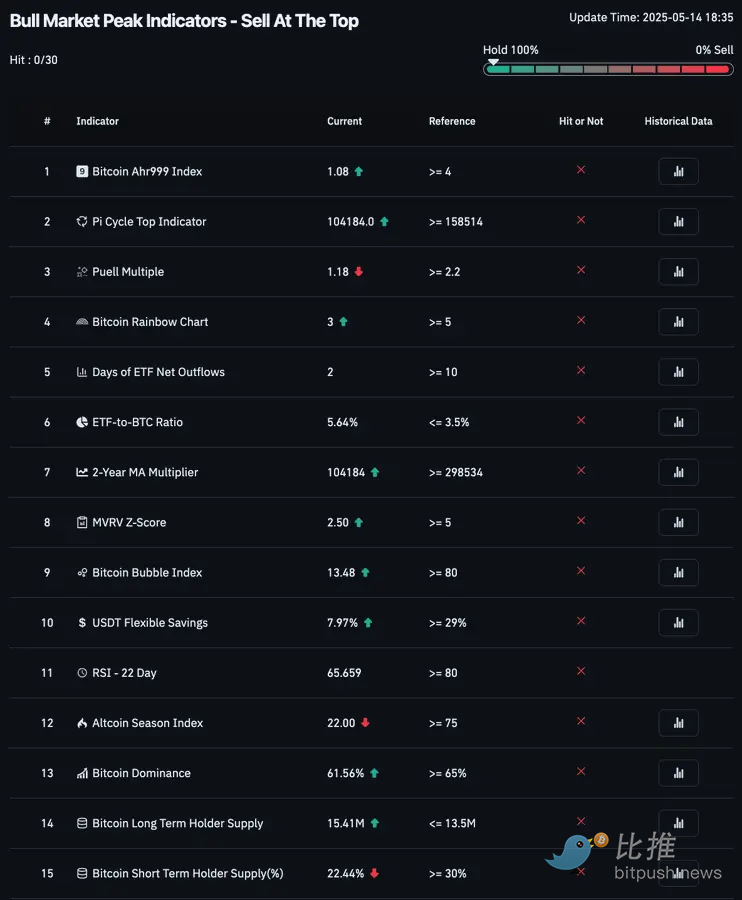This screenshot has height=900, width=742.
Task: Click the Hold/Sell progress gauge bar
Action: [x=607, y=69]
